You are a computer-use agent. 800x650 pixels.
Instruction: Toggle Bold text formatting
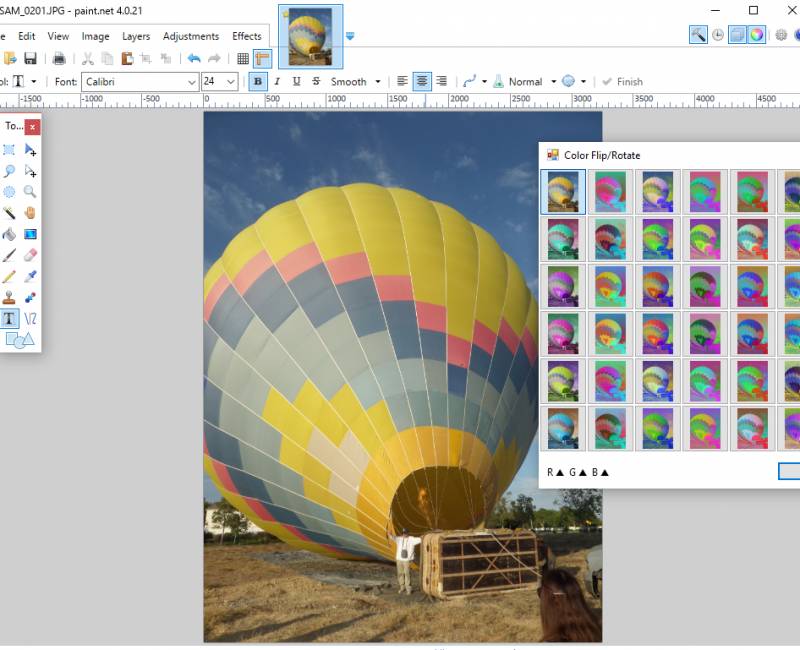pyautogui.click(x=258, y=82)
